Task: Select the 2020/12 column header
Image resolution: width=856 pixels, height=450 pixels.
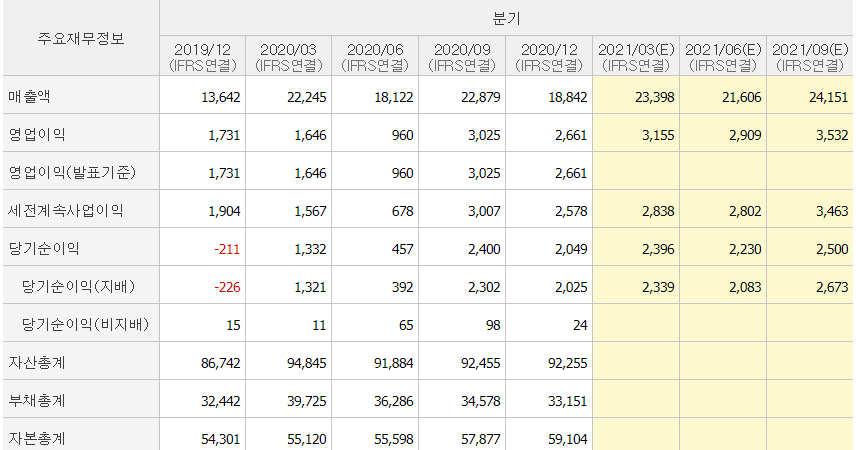Action: [x=549, y=57]
